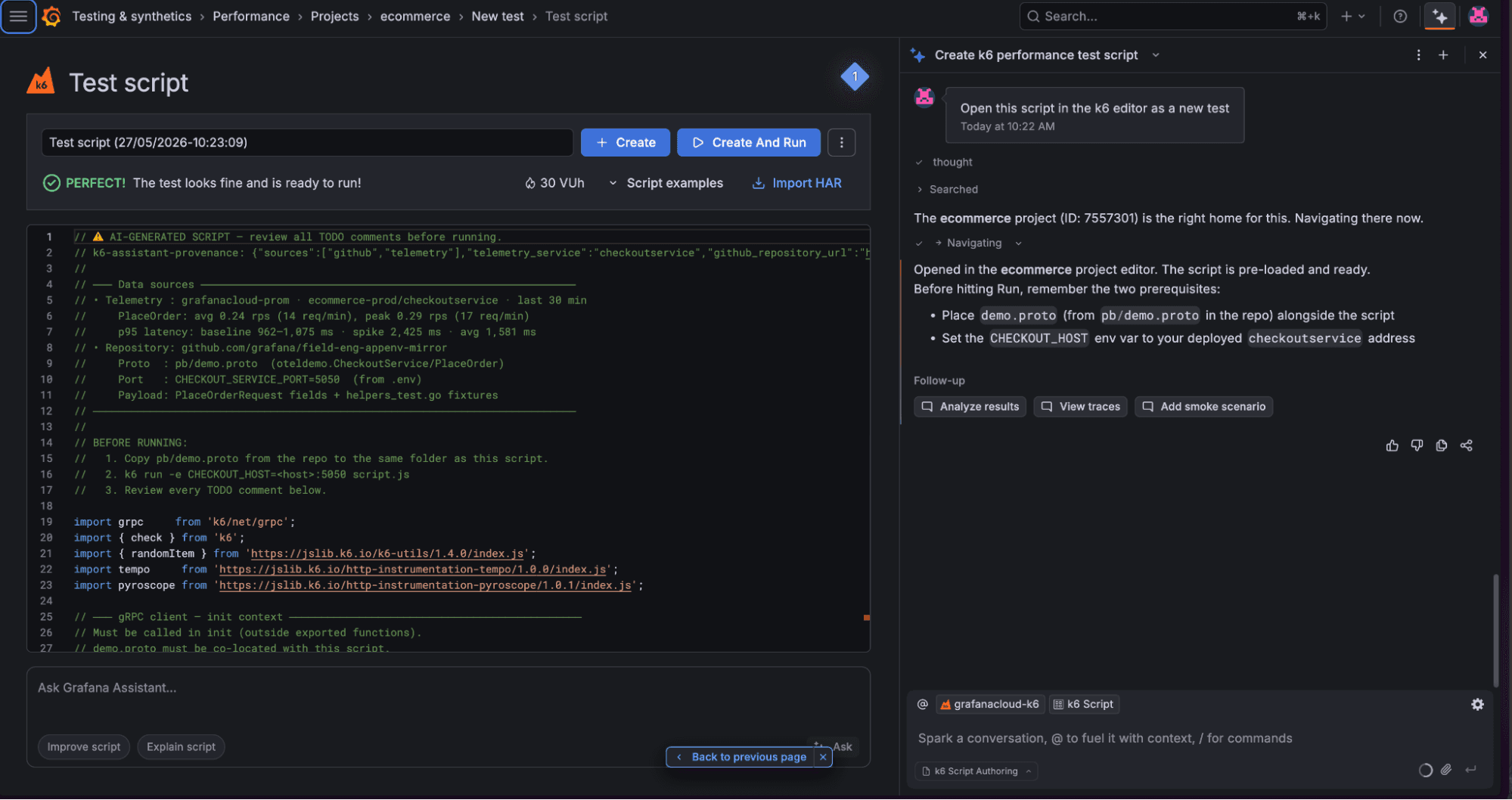Click the Analyze results follow-up

click(970, 407)
